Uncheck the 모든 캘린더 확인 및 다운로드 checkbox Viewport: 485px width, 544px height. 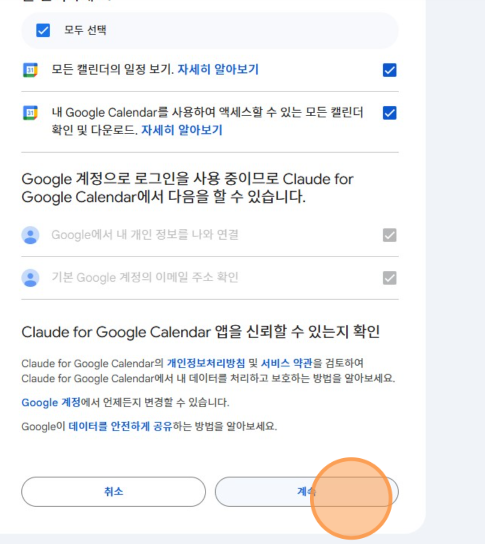[390, 113]
